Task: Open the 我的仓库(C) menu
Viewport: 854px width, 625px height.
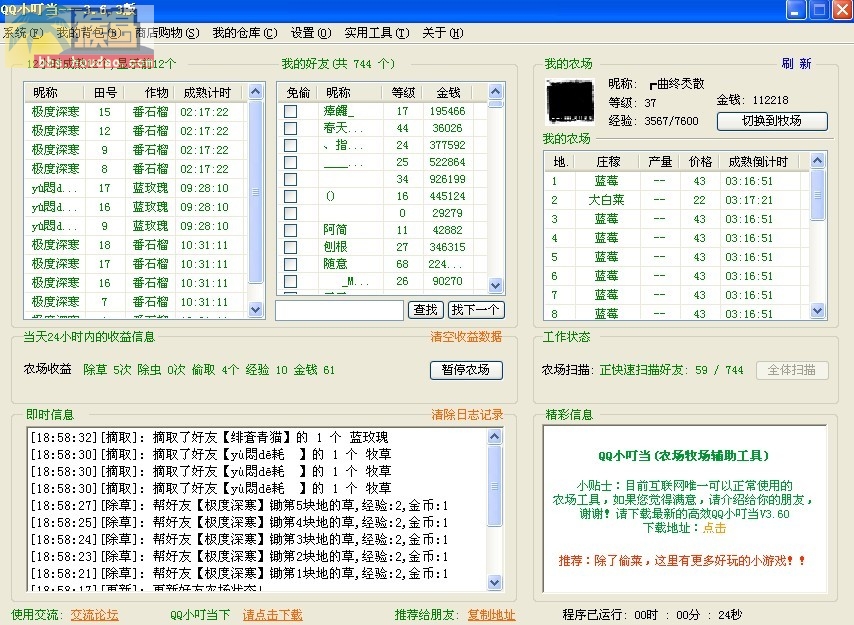Action: (245, 33)
